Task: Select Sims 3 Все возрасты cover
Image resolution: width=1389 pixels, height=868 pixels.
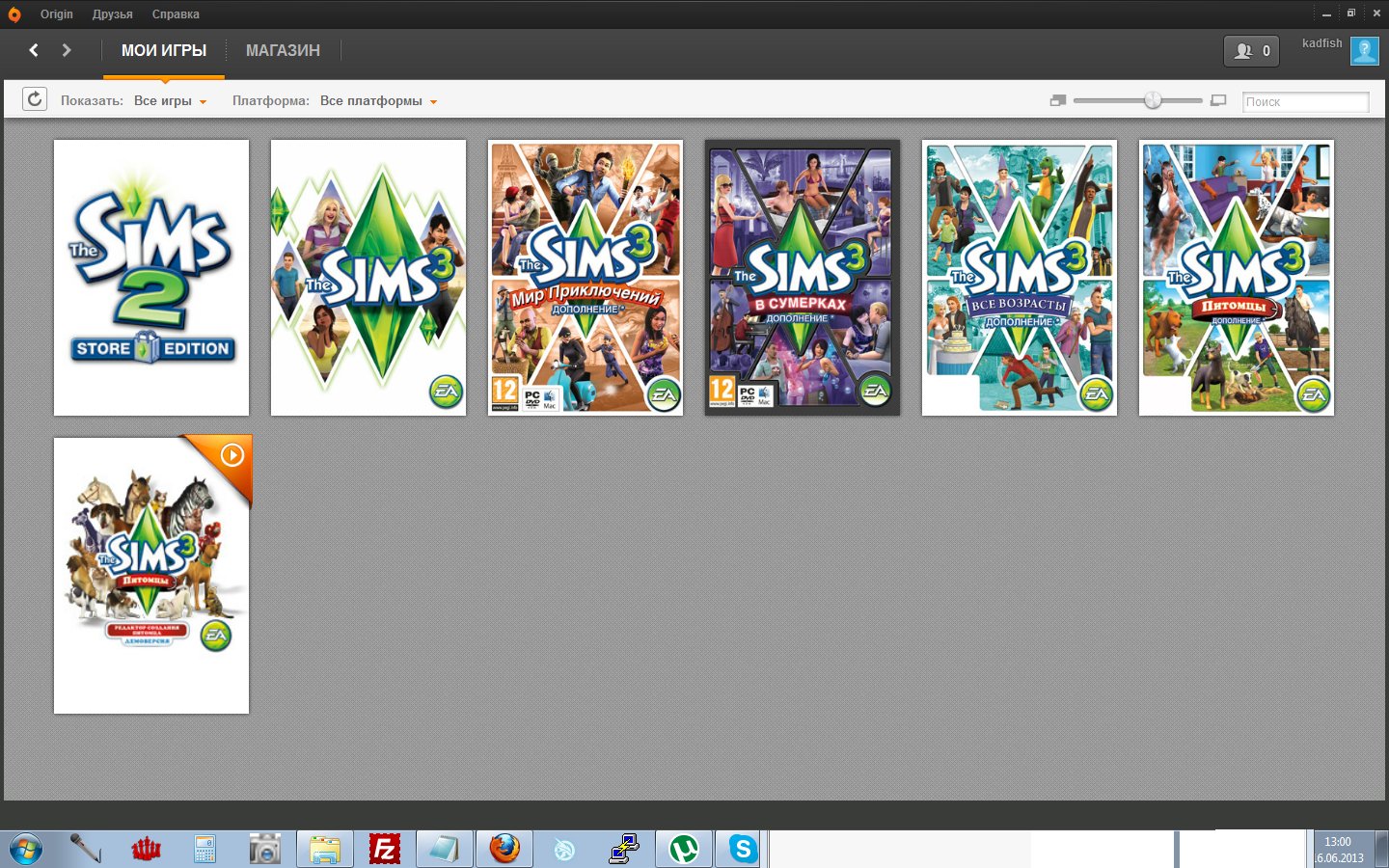Action: click(1020, 278)
